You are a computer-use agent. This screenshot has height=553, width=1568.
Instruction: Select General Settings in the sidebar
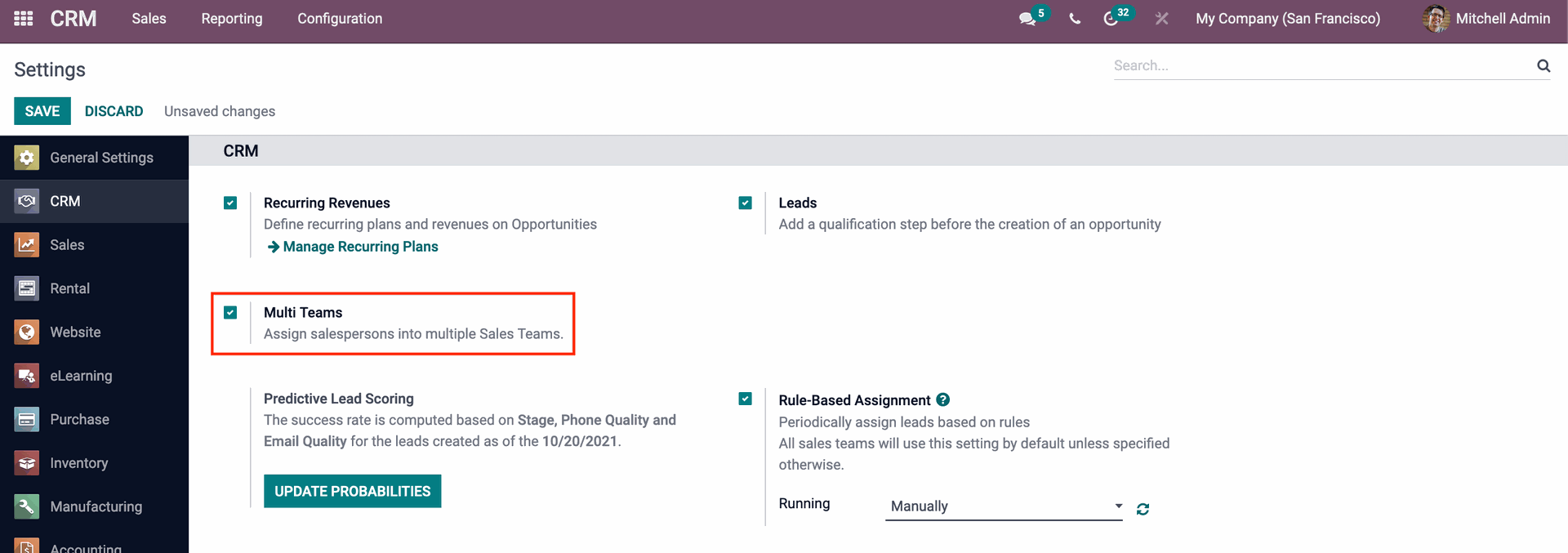[x=94, y=158]
